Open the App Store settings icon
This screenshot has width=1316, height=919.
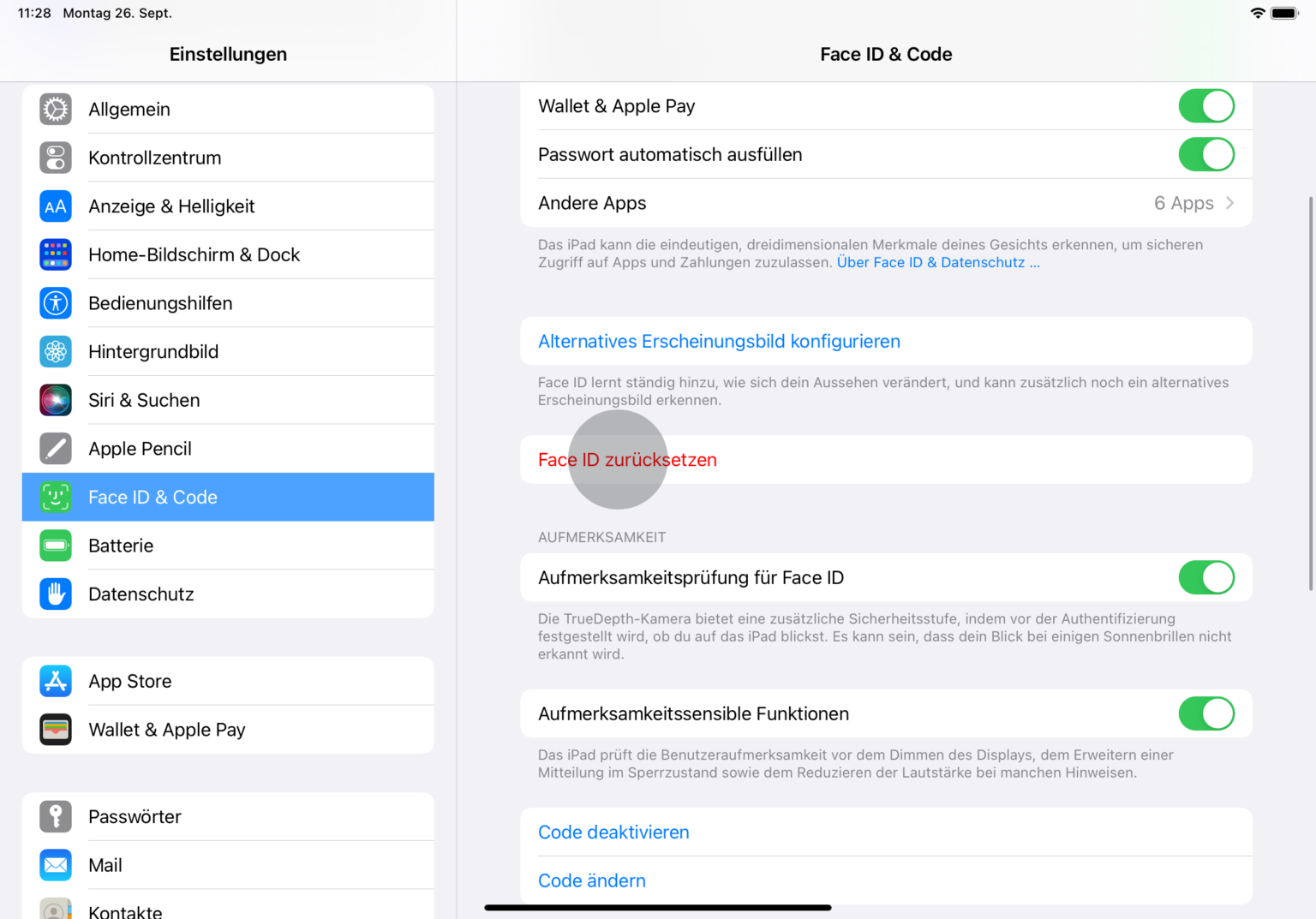pyautogui.click(x=55, y=681)
